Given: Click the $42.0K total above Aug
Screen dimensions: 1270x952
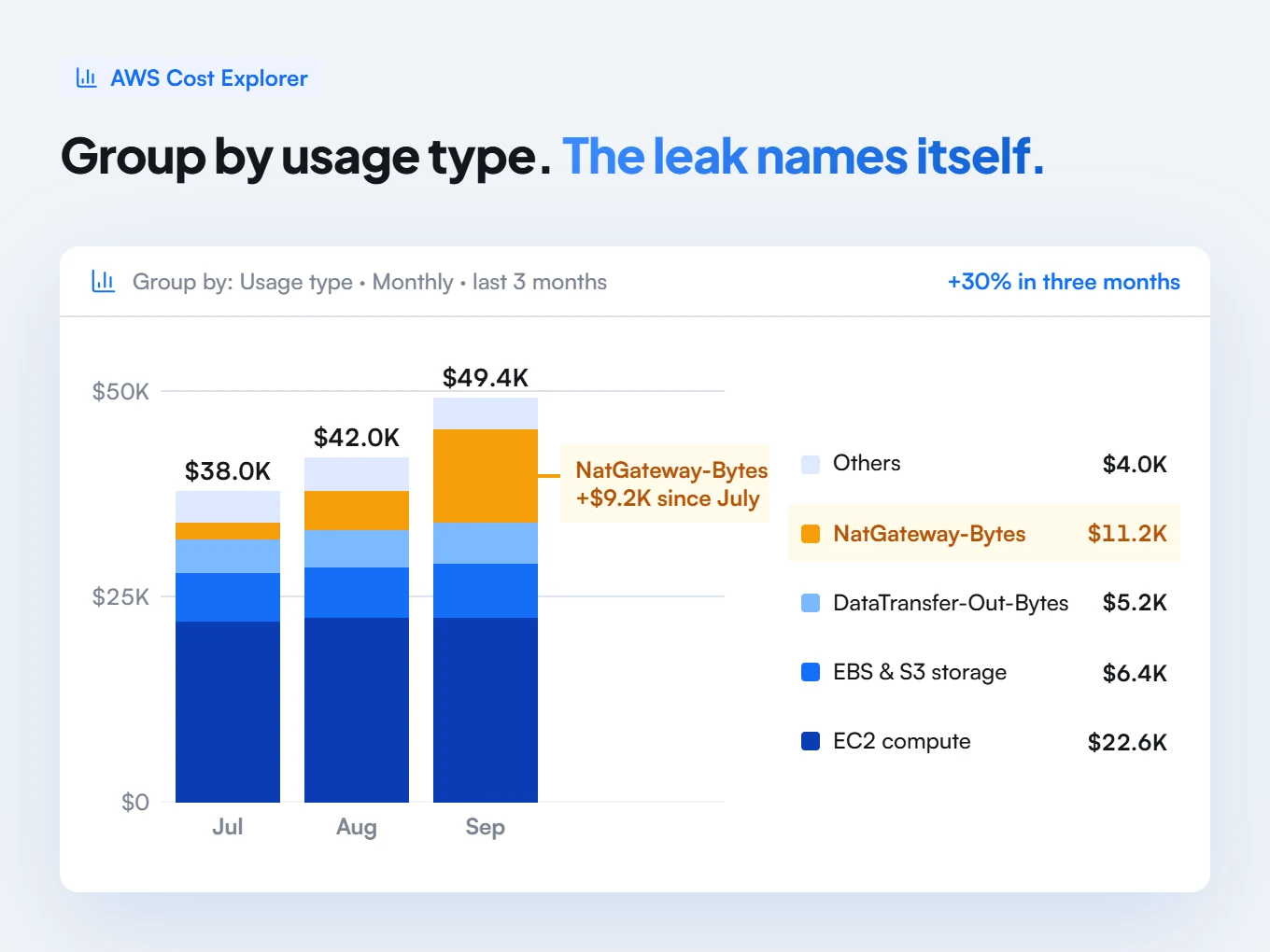Looking at the screenshot, I should point(357,438).
